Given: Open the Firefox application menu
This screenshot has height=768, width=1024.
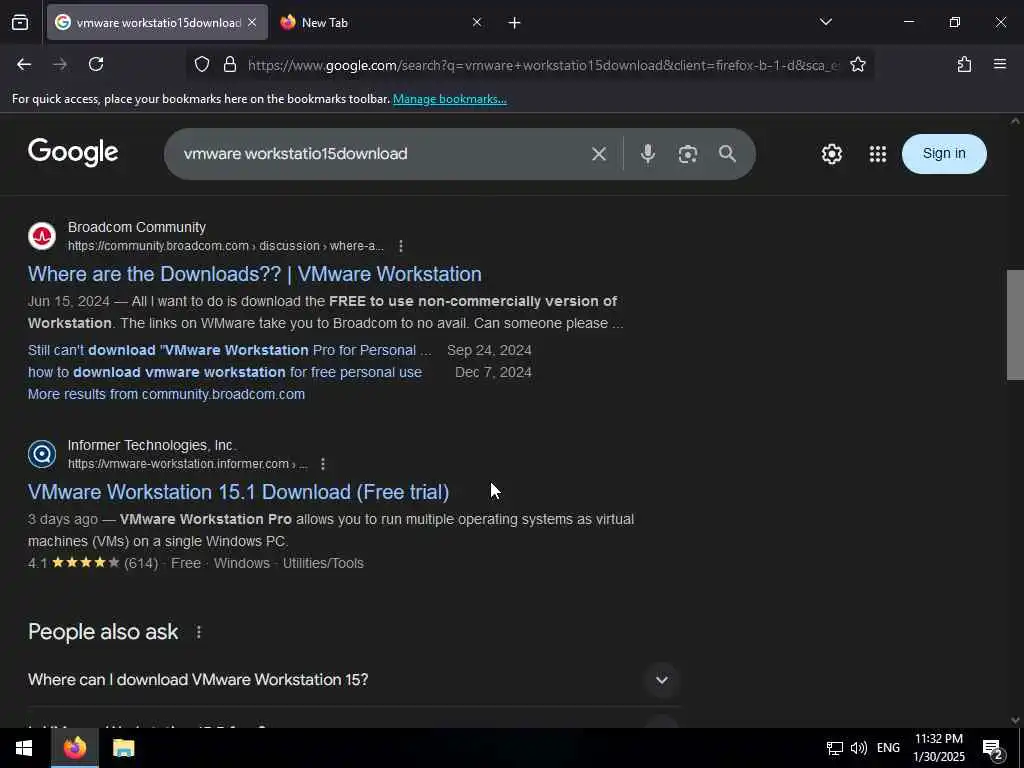Looking at the screenshot, I should [999, 64].
